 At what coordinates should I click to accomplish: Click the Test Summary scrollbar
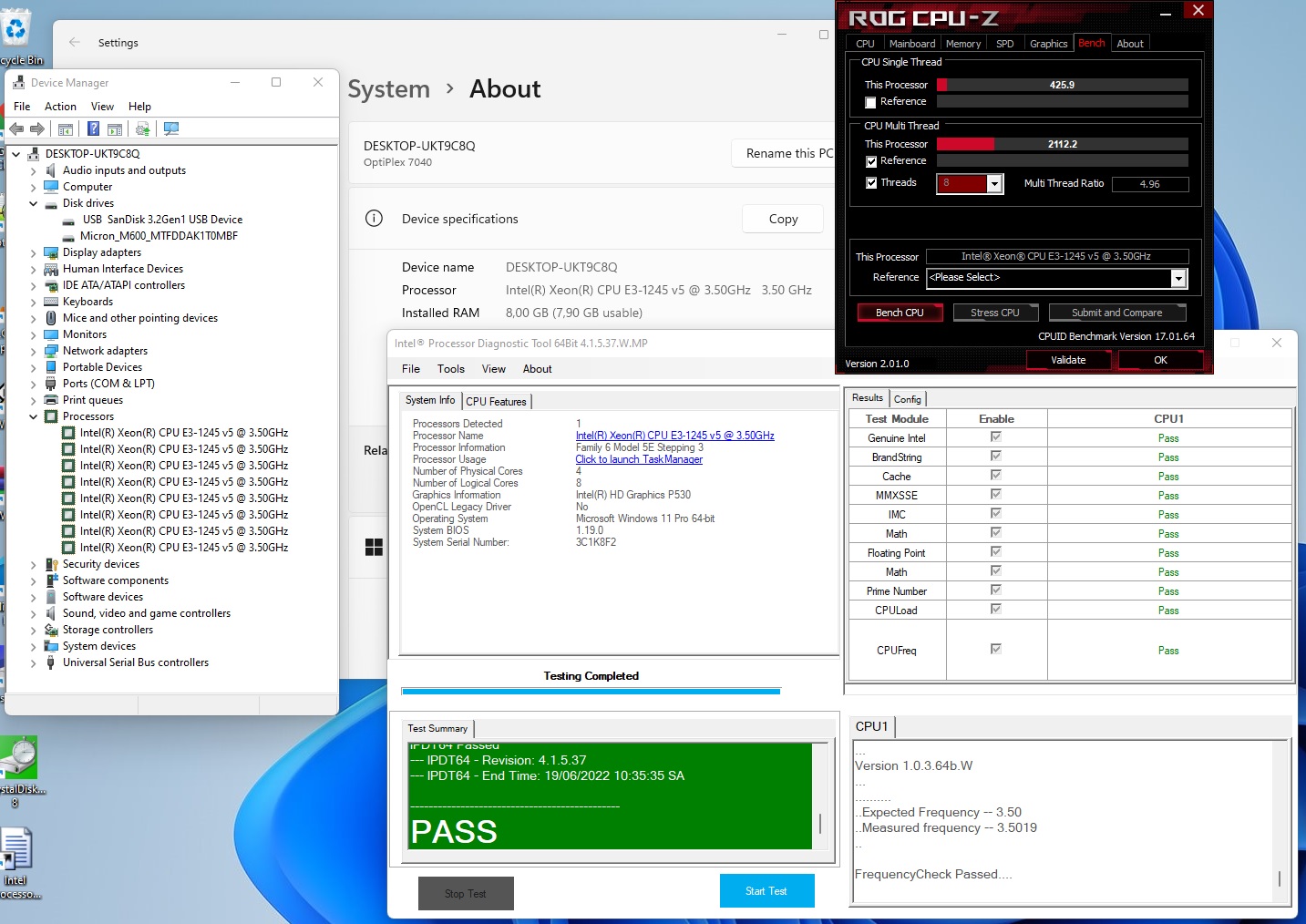point(820,822)
